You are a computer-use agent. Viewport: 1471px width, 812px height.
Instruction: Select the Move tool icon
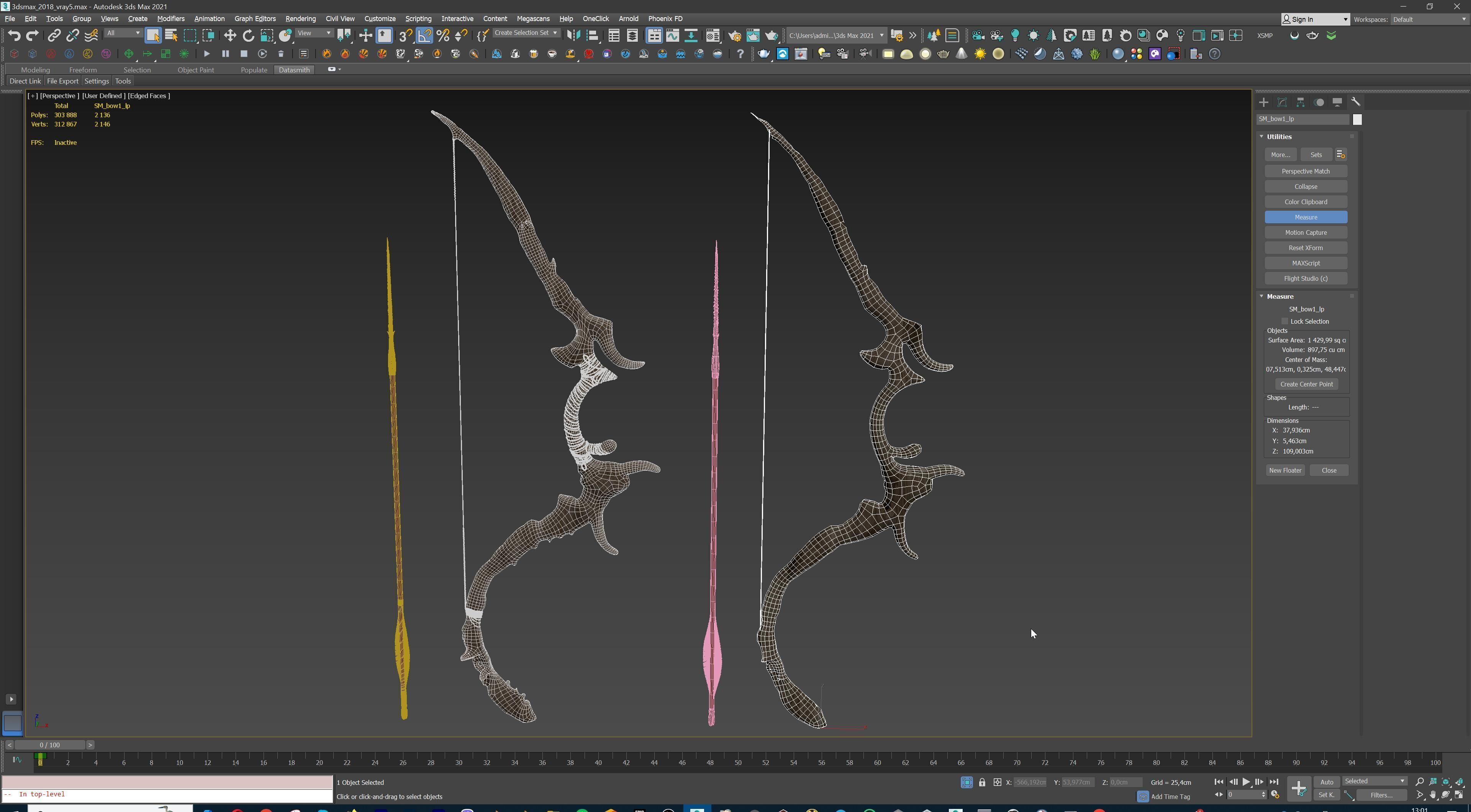[229, 35]
